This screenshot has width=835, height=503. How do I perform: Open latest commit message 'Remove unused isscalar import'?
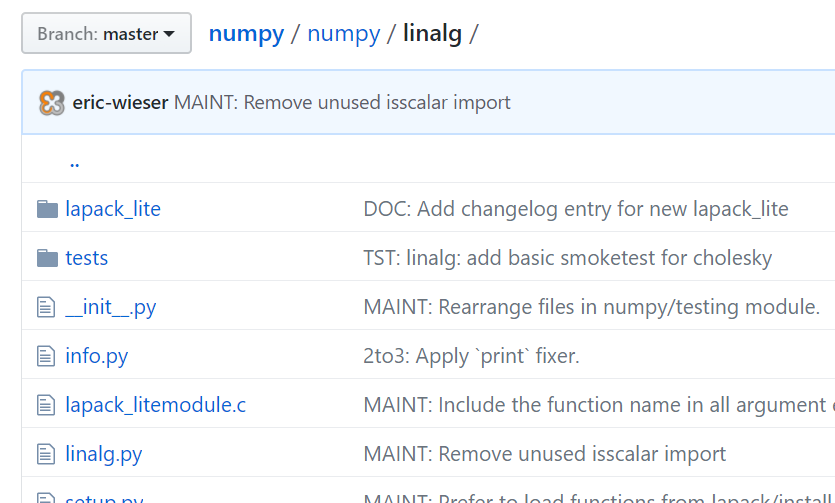[x=342, y=102]
